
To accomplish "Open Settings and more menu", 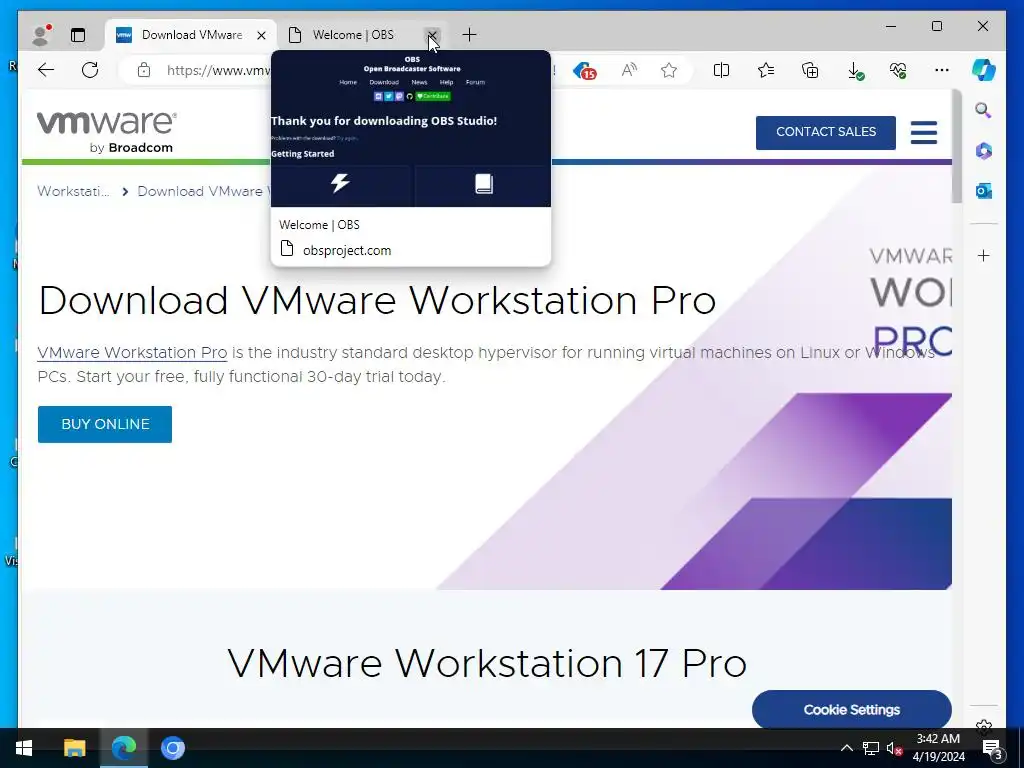I will click(x=942, y=70).
